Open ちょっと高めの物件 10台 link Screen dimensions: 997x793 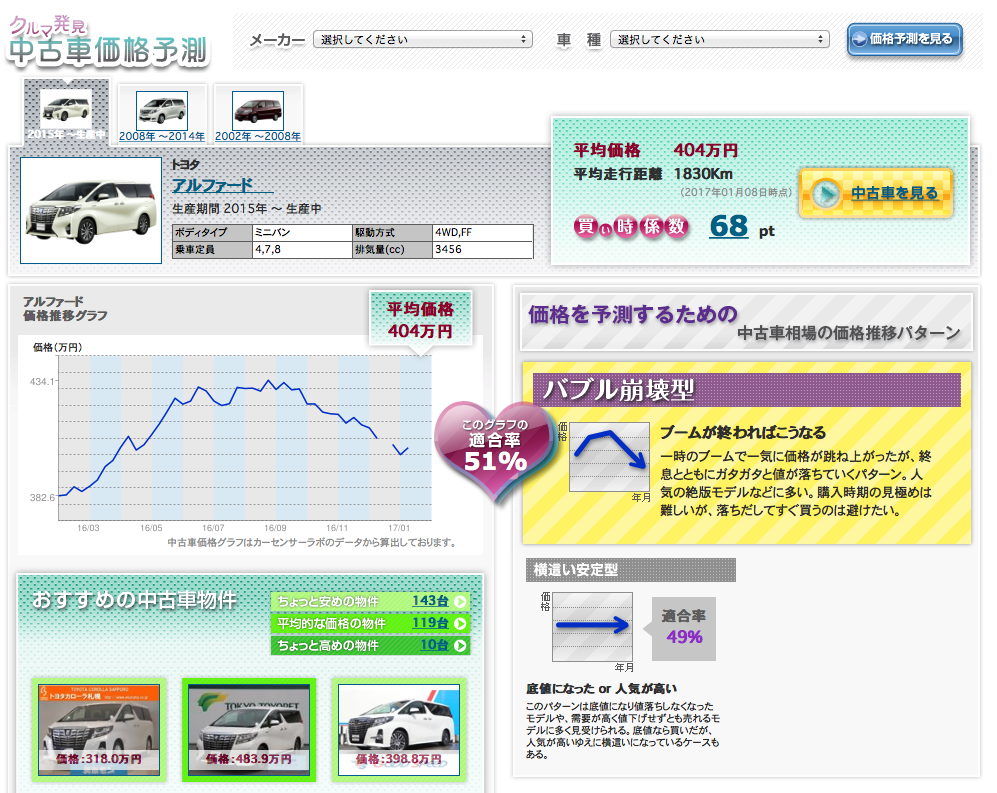(370, 645)
